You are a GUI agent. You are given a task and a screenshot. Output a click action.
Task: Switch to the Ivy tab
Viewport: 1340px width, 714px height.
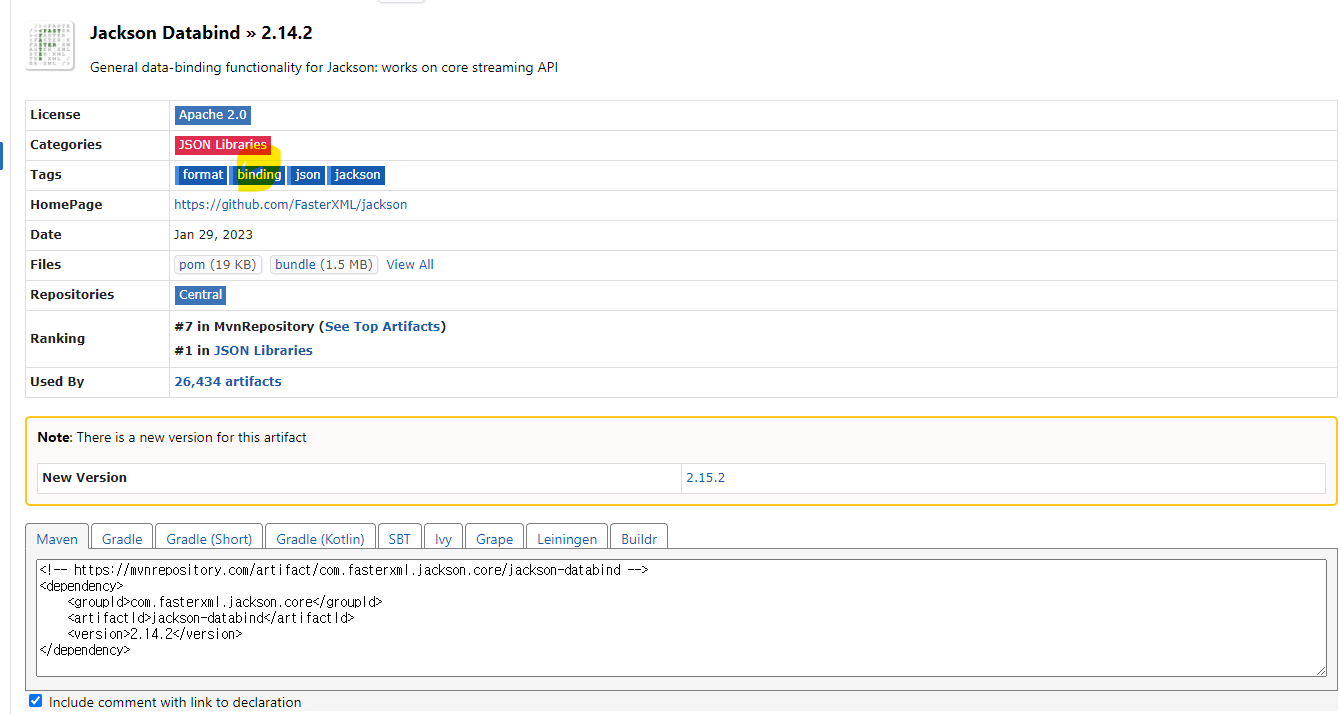point(443,538)
